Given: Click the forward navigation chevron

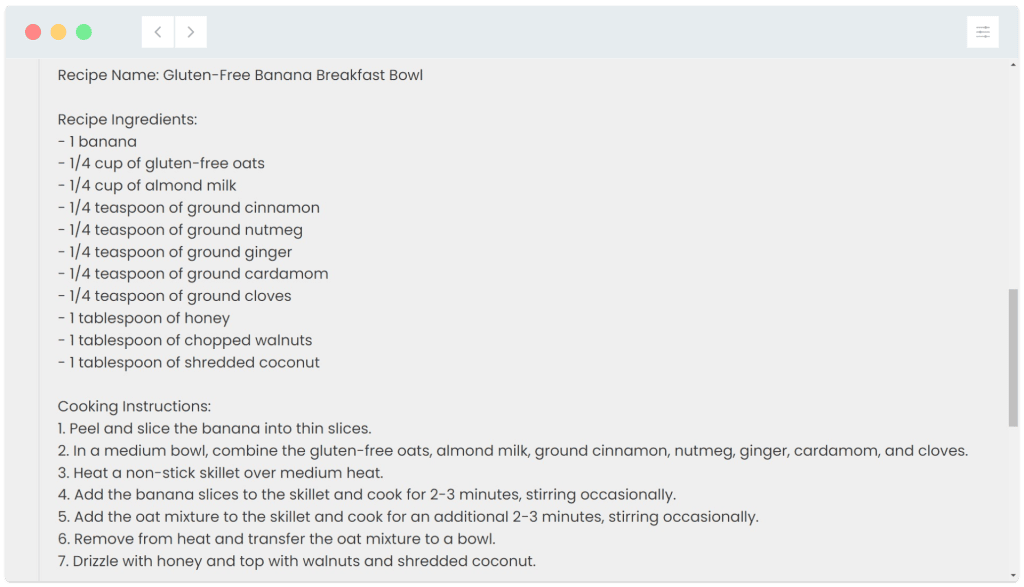Looking at the screenshot, I should coord(191,32).
